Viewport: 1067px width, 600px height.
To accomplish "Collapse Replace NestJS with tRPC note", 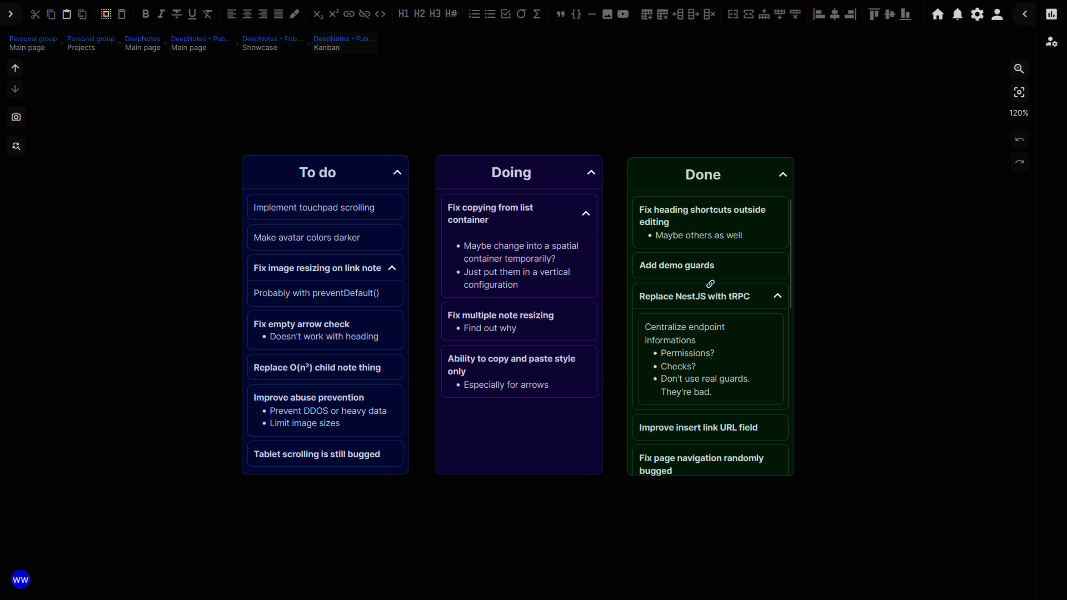I will point(778,296).
